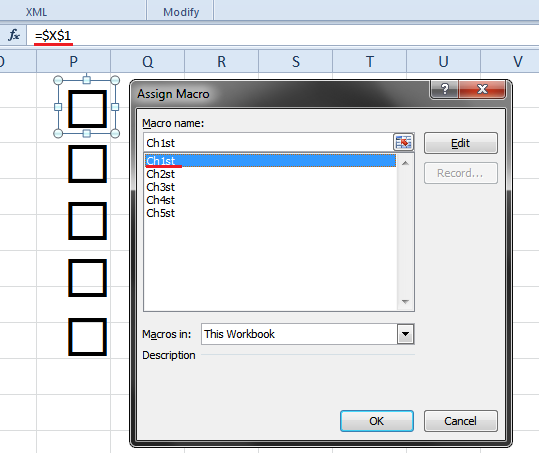The width and height of the screenshot is (539, 453).
Task: Close the Assign Macro dialog
Action: (x=482, y=89)
